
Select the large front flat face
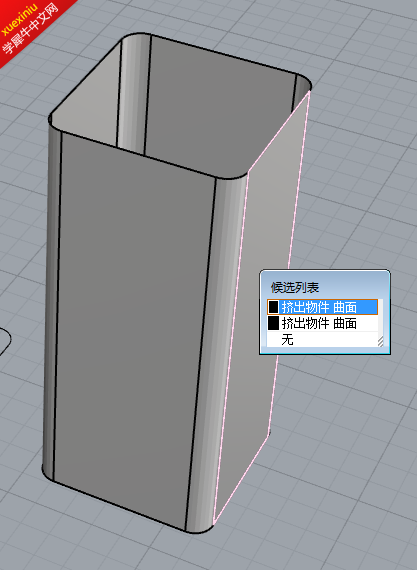click(131, 327)
